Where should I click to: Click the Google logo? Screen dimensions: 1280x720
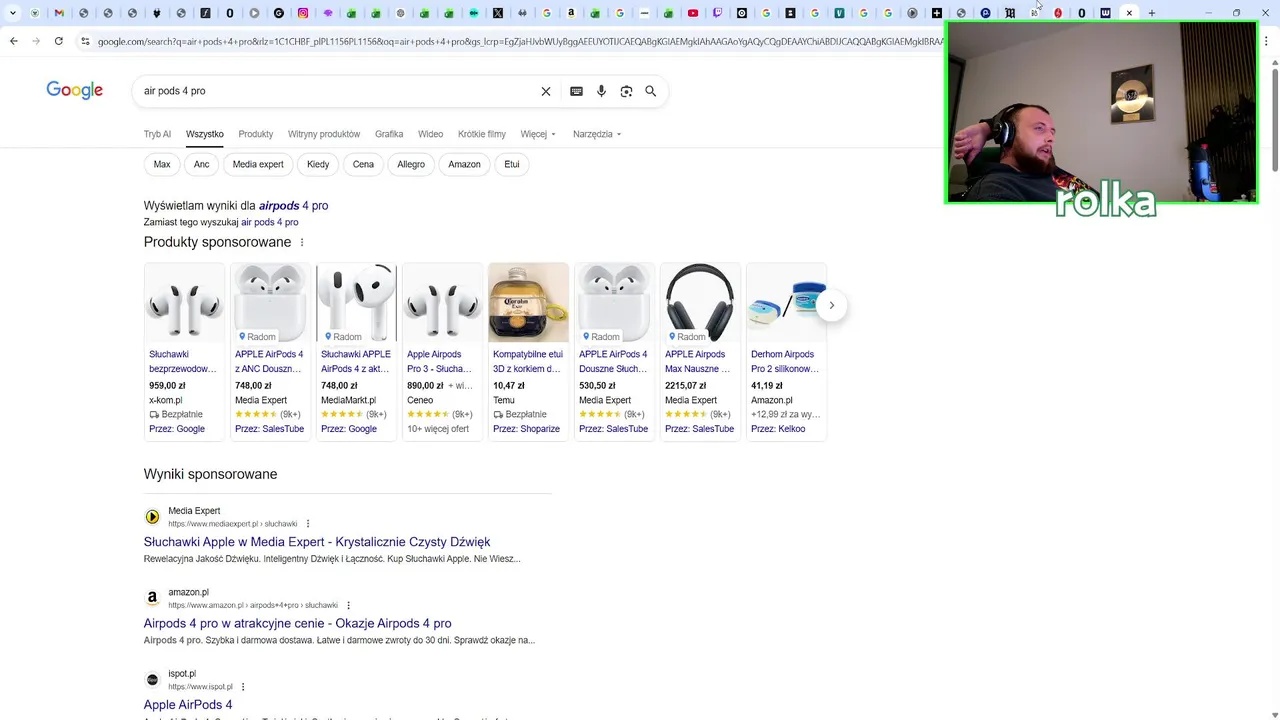[x=74, y=91]
